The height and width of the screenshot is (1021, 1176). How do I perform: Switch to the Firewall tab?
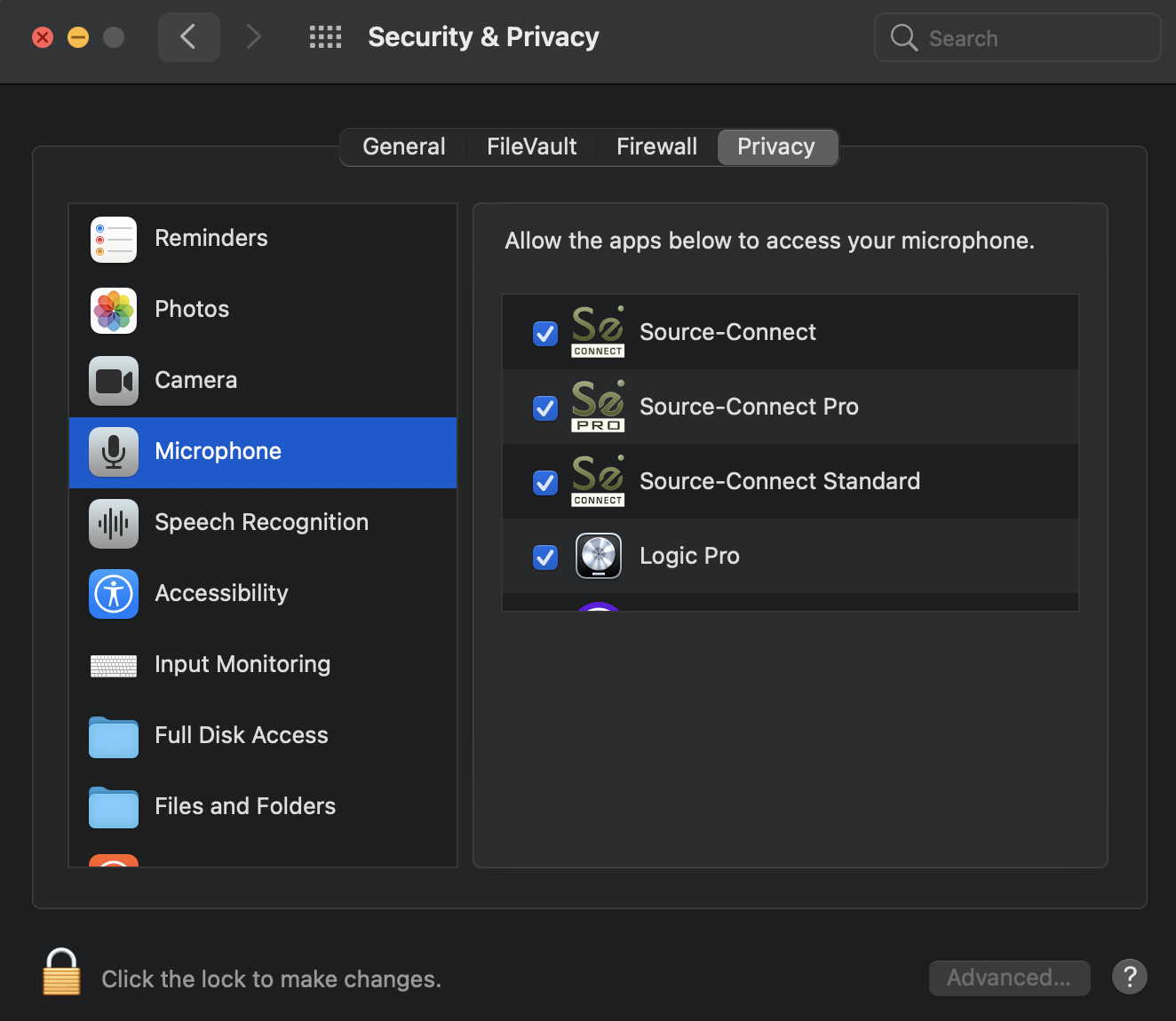coord(656,147)
